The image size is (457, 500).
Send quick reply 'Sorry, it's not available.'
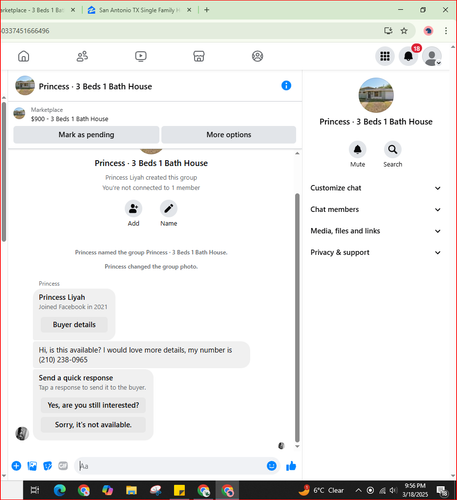click(93, 425)
